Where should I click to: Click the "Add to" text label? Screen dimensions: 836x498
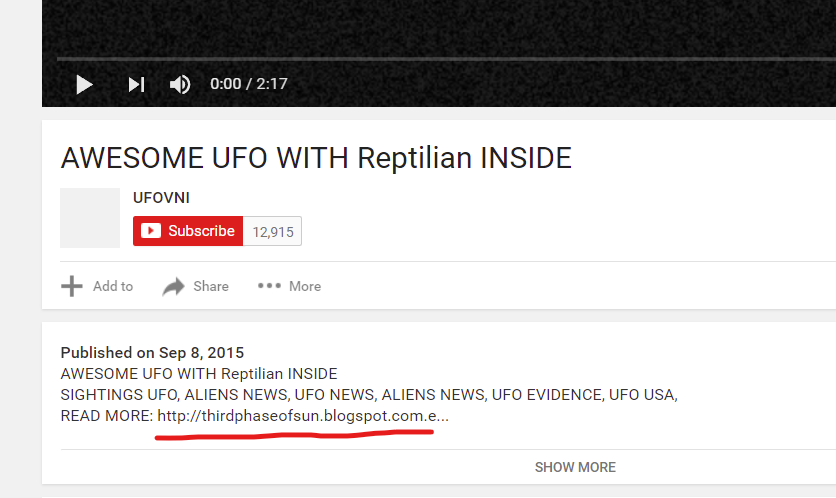(113, 286)
